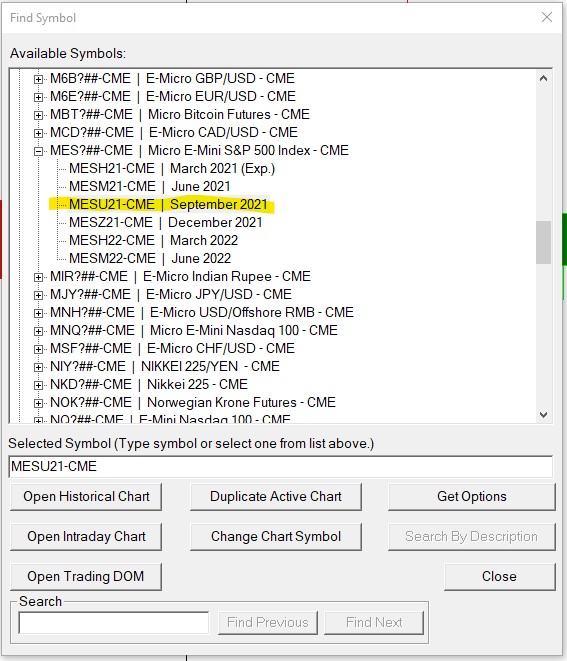The height and width of the screenshot is (661, 567).
Task: Click the symbol list scroll up arrow
Action: (543, 78)
